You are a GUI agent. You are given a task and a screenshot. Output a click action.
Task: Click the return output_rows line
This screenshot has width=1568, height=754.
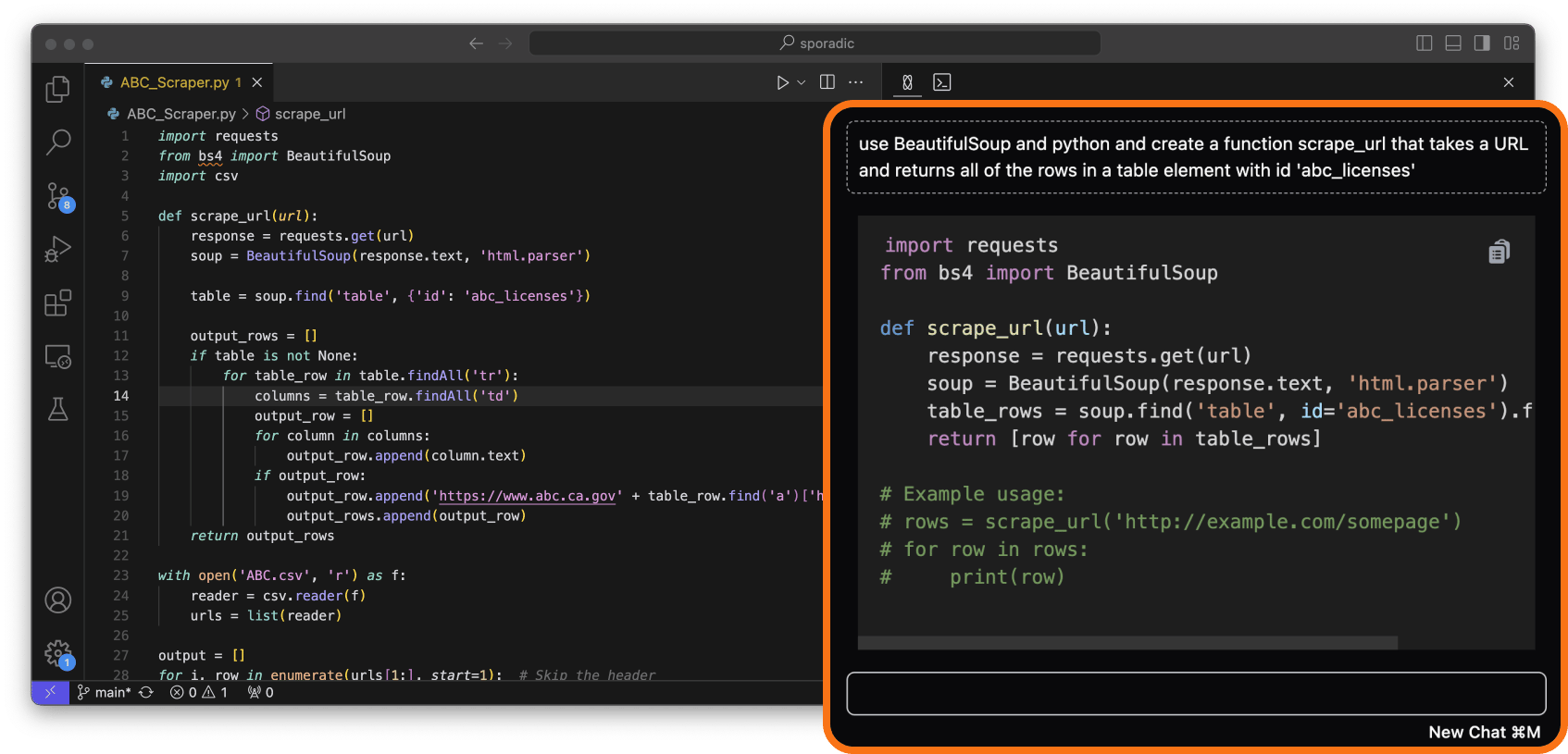point(262,536)
